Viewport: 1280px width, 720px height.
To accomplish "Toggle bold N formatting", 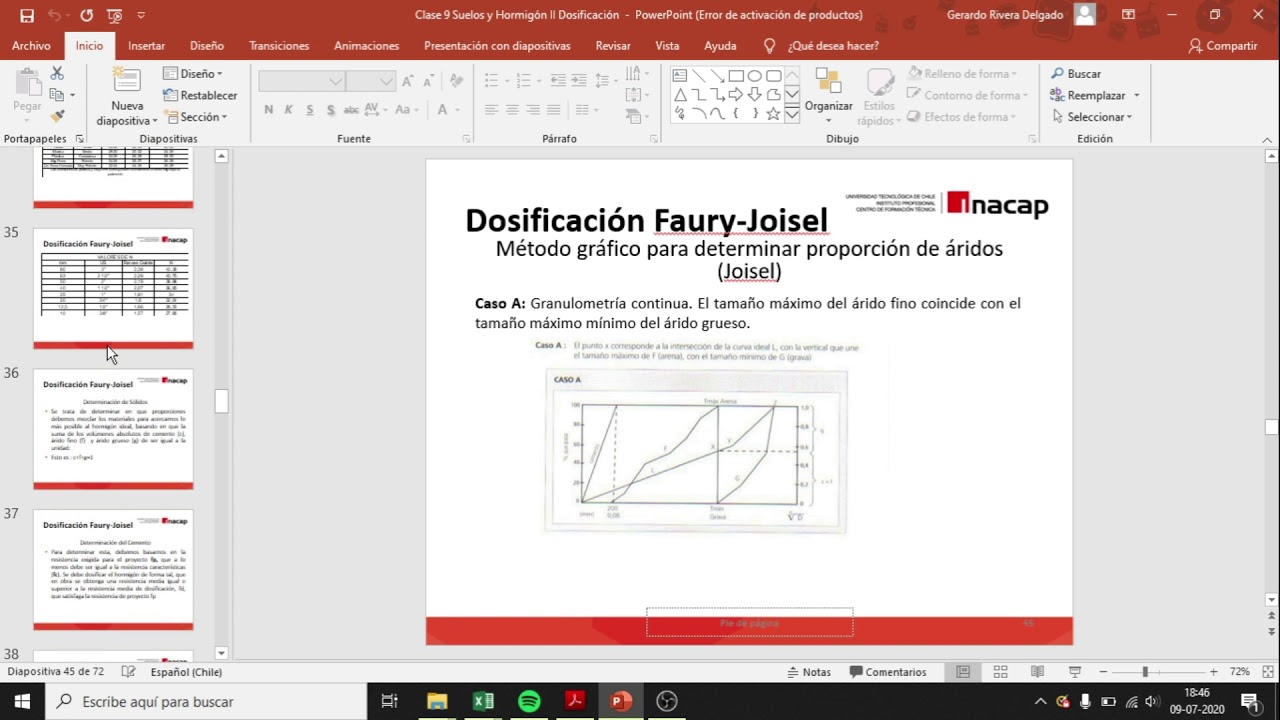I will click(268, 110).
